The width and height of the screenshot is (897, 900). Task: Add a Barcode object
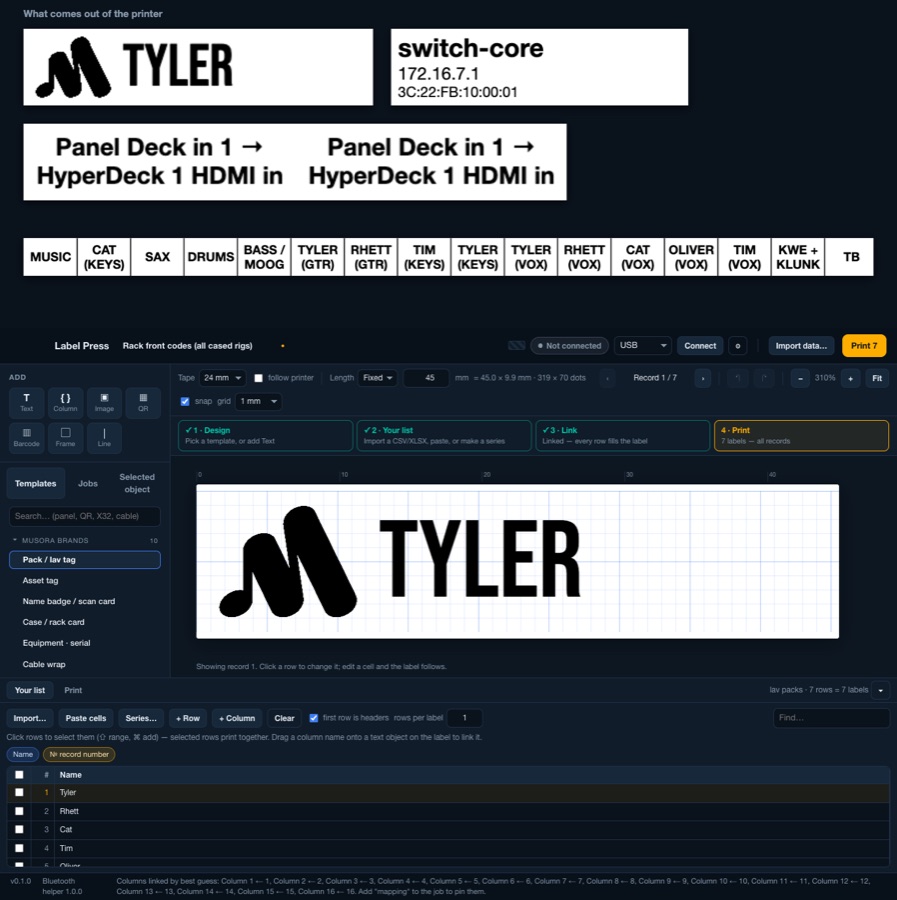coord(26,437)
